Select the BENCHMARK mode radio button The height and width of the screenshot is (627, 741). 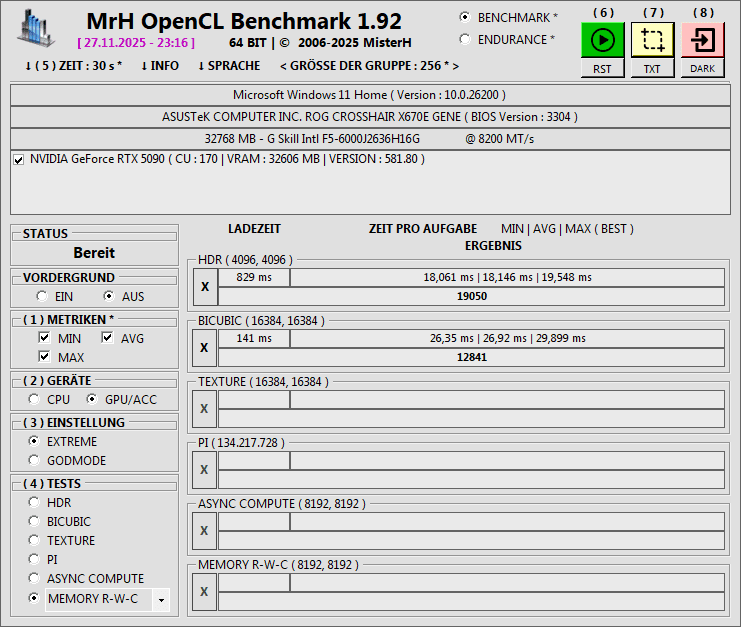click(x=465, y=17)
